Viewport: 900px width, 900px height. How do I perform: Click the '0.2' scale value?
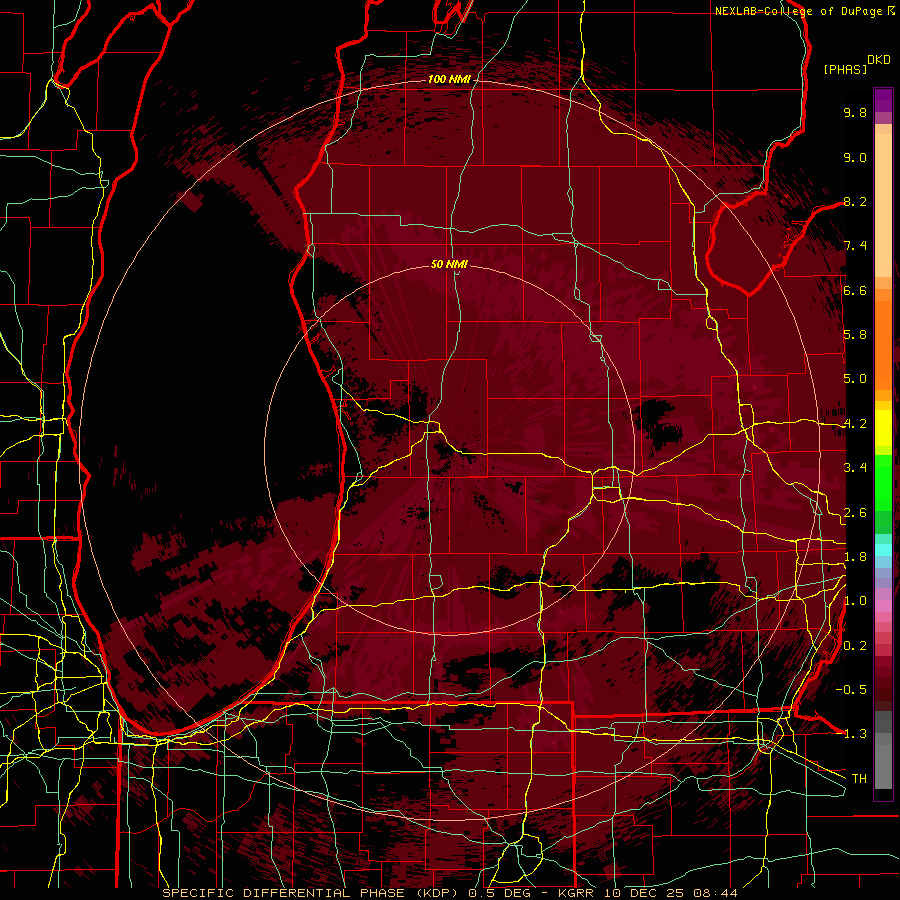tap(855, 646)
